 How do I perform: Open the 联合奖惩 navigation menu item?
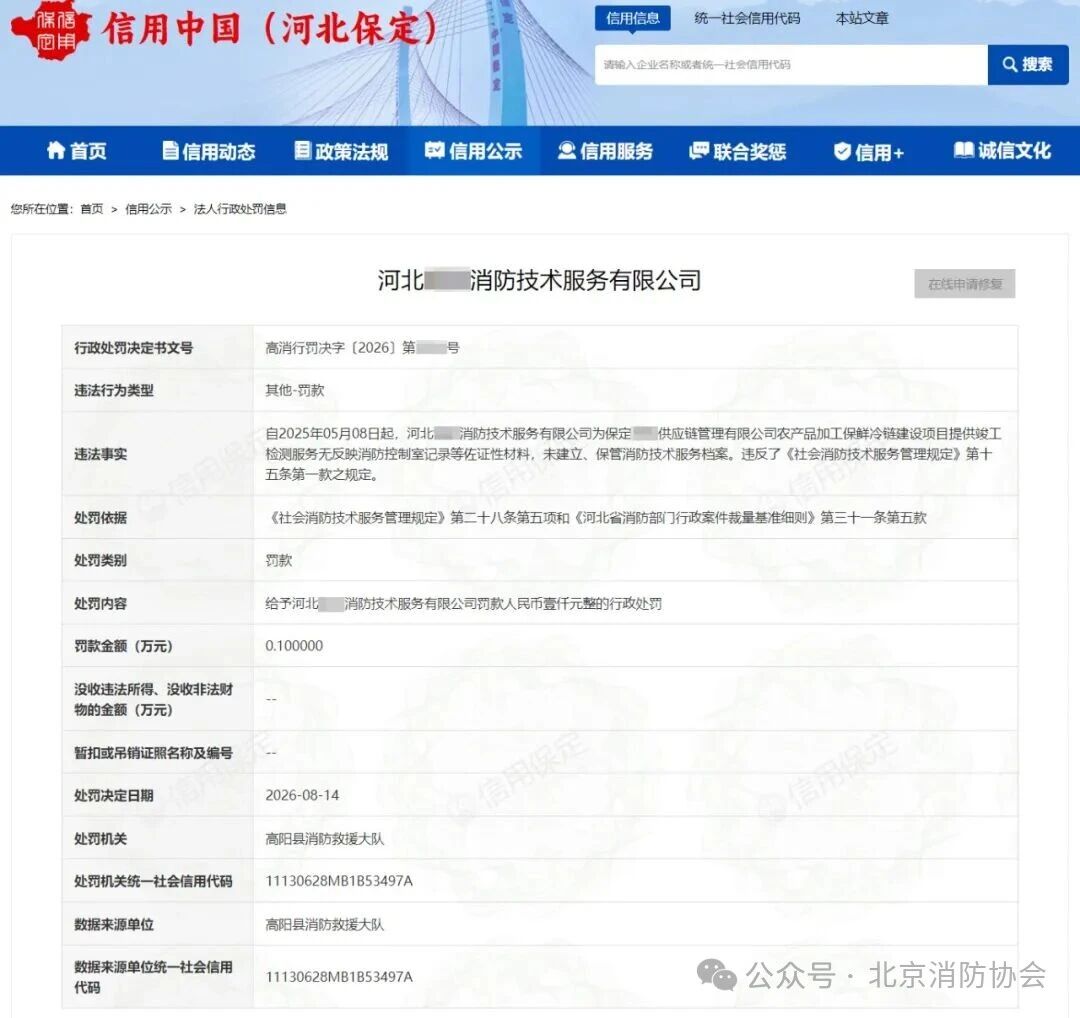click(738, 151)
